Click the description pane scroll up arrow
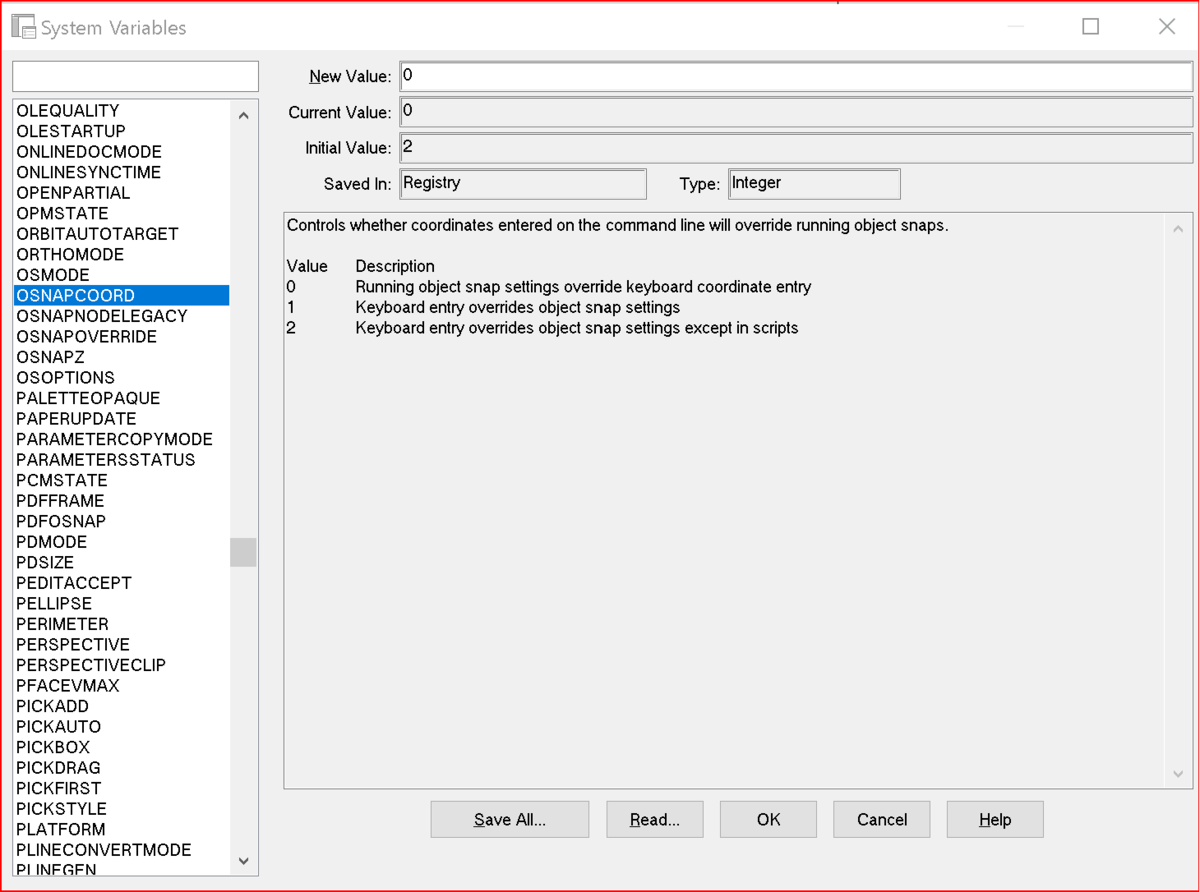The height and width of the screenshot is (892, 1200). pyautogui.click(x=1179, y=228)
